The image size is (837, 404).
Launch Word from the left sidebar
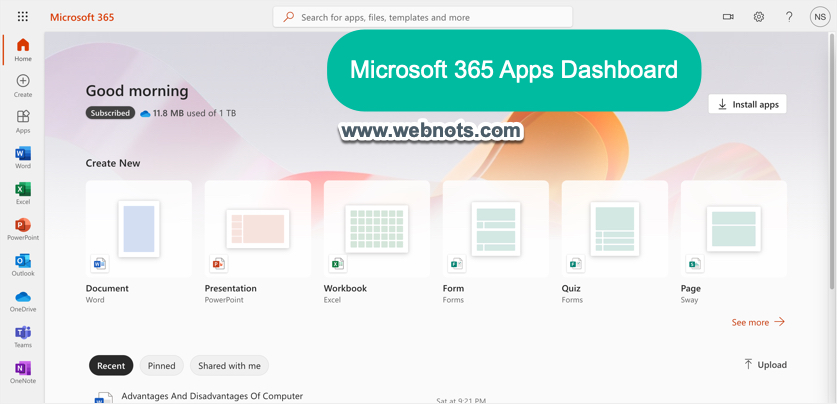coord(23,157)
